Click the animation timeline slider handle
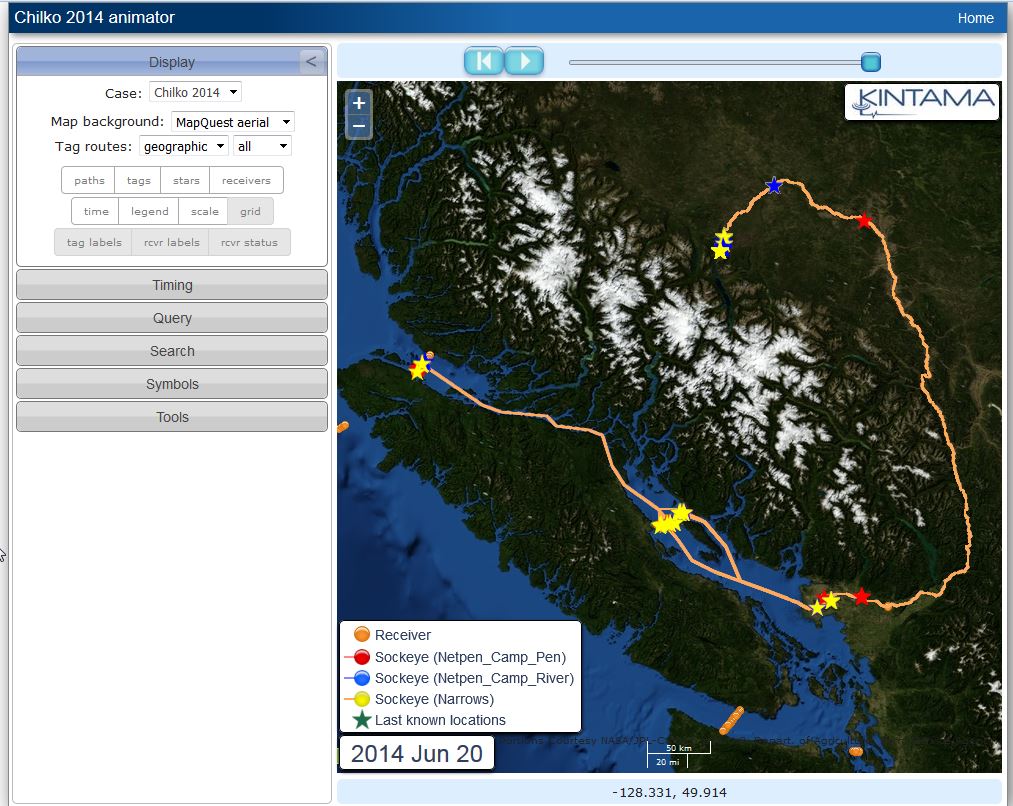Screen dimensions: 1013x806 [870, 63]
